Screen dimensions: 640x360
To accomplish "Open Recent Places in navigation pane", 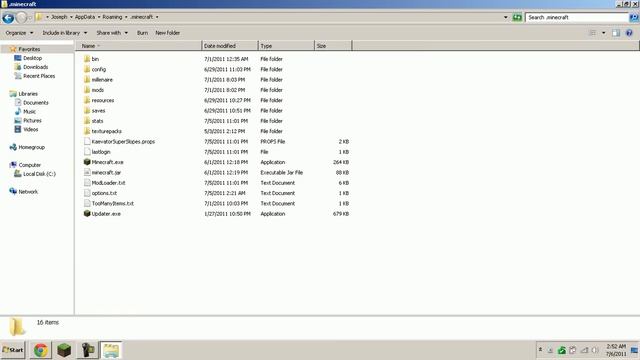I will pyautogui.click(x=39, y=76).
